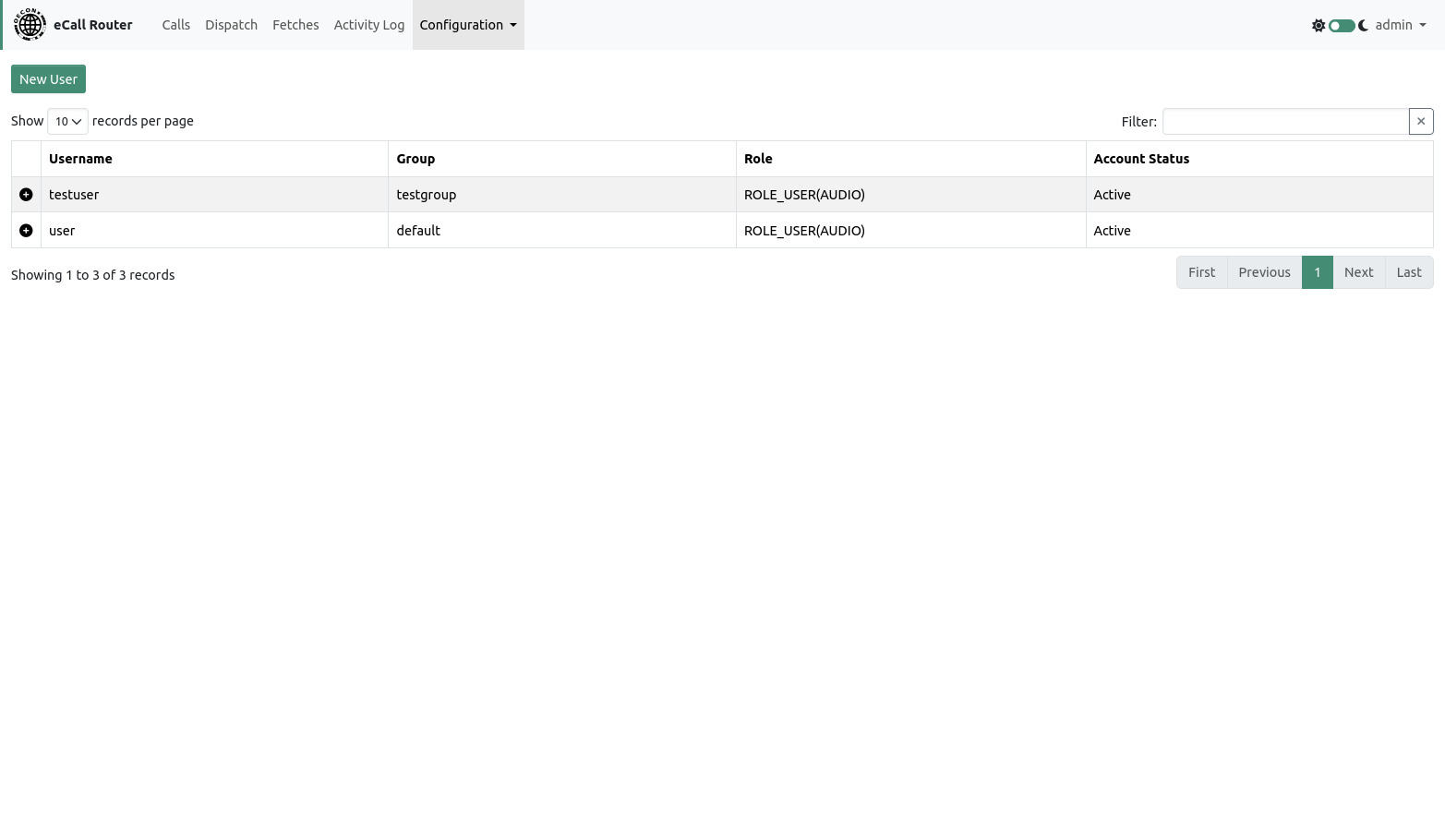Image resolution: width=1445 pixels, height=840 pixels.
Task: Expand the user row plus icon
Action: pos(26,231)
